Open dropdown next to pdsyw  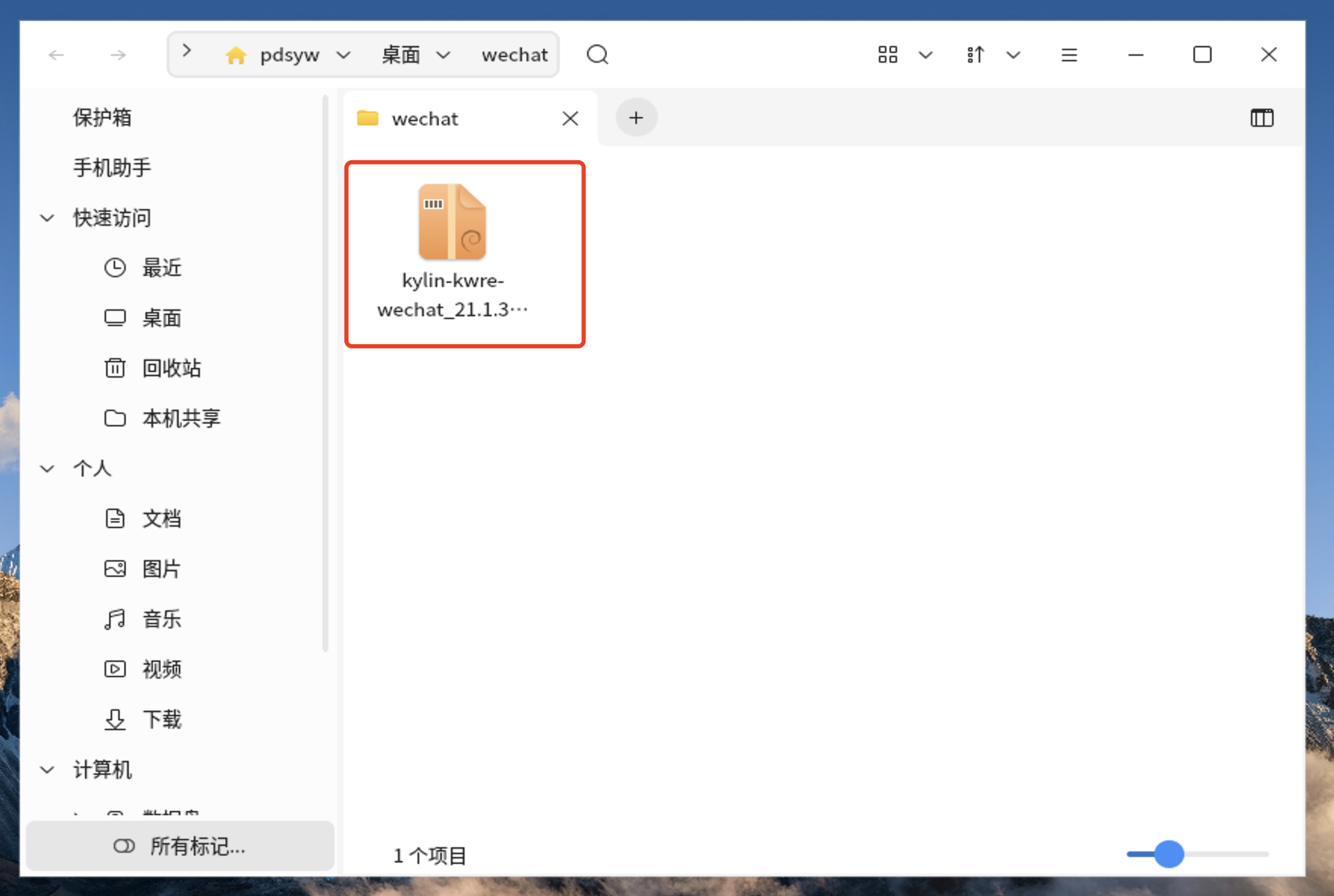coord(343,55)
